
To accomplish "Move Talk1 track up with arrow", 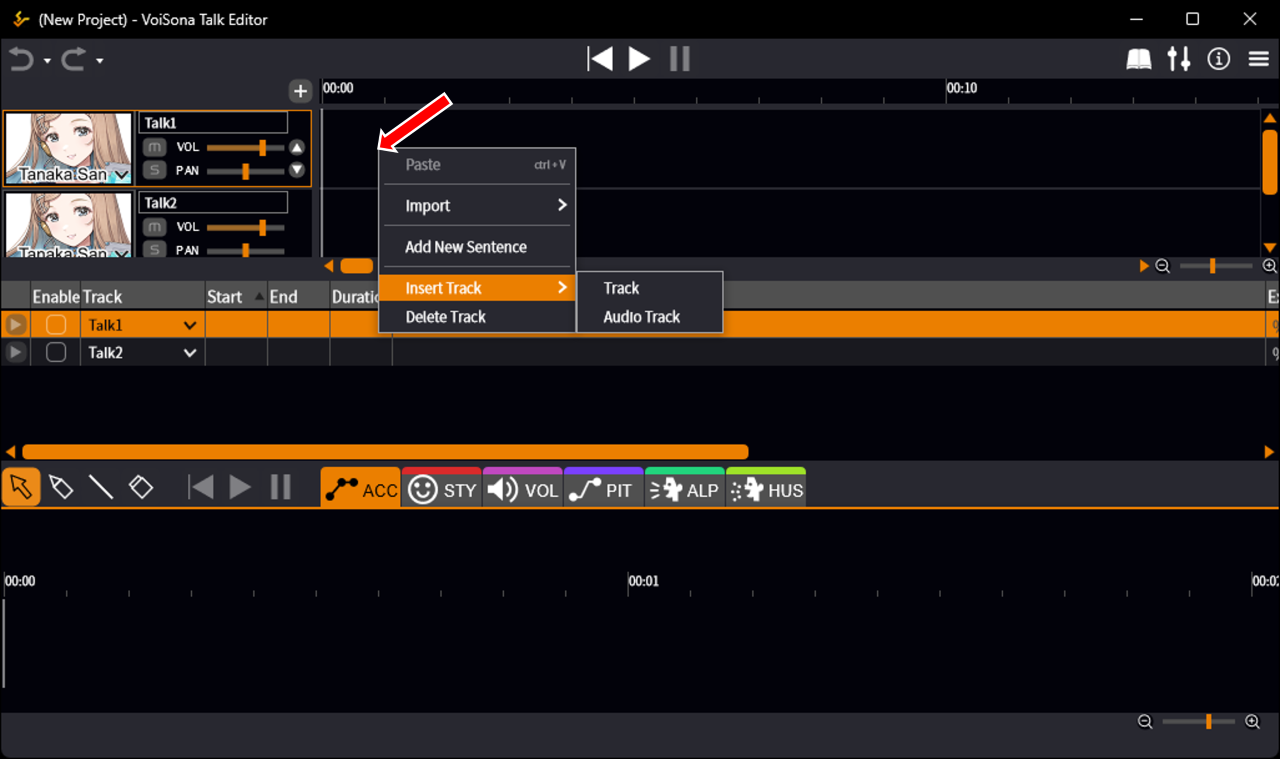I will 297,147.
